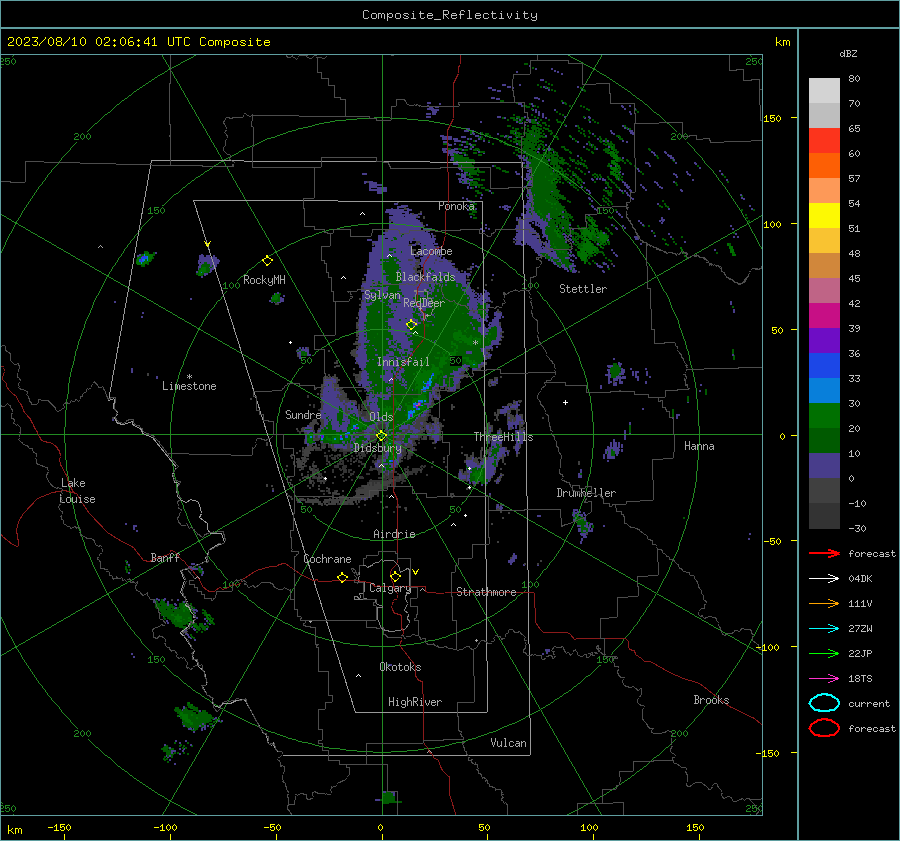Click the green 22JP arrow in the legend
The image size is (900, 841).
pyautogui.click(x=824, y=653)
